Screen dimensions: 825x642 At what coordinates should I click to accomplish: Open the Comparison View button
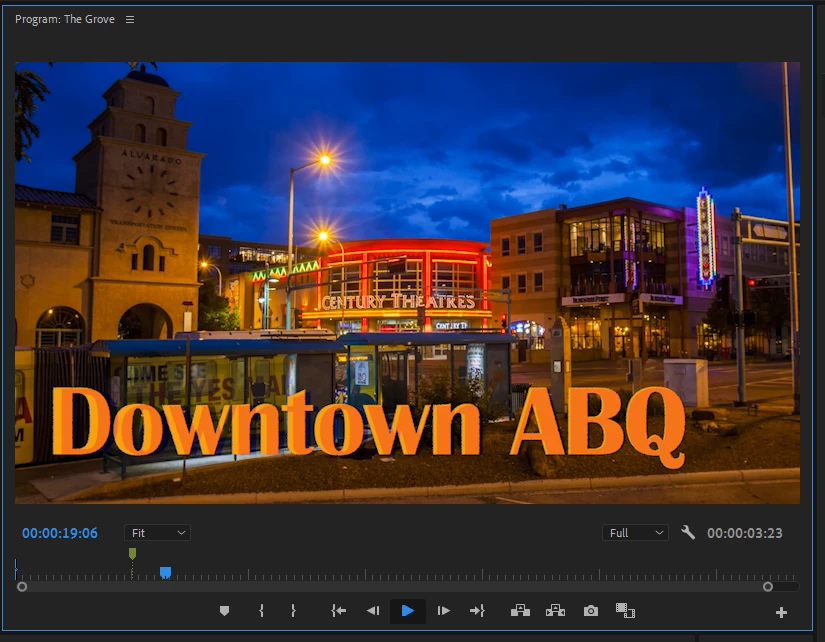point(625,610)
